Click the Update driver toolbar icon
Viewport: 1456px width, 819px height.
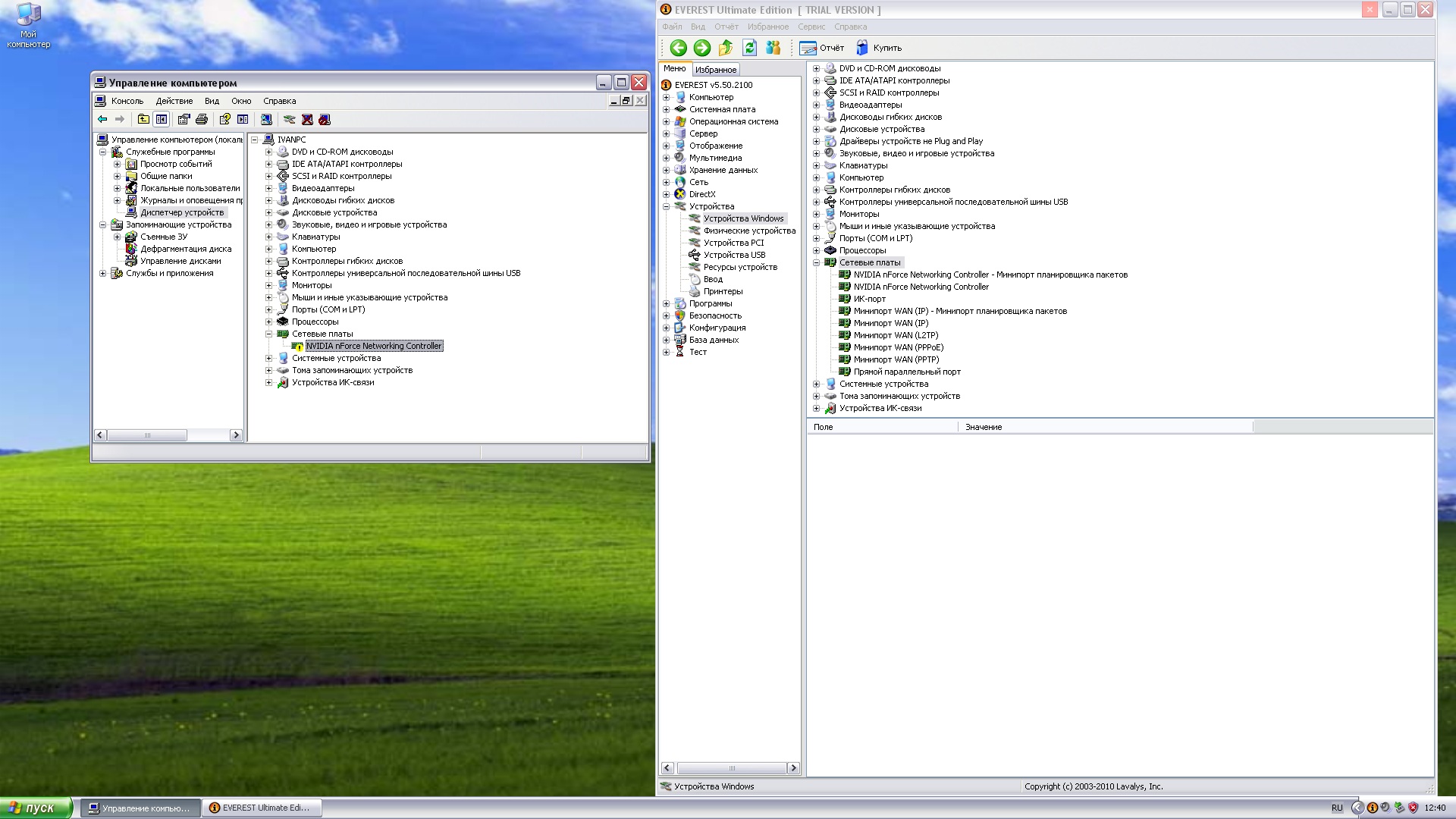[x=289, y=119]
